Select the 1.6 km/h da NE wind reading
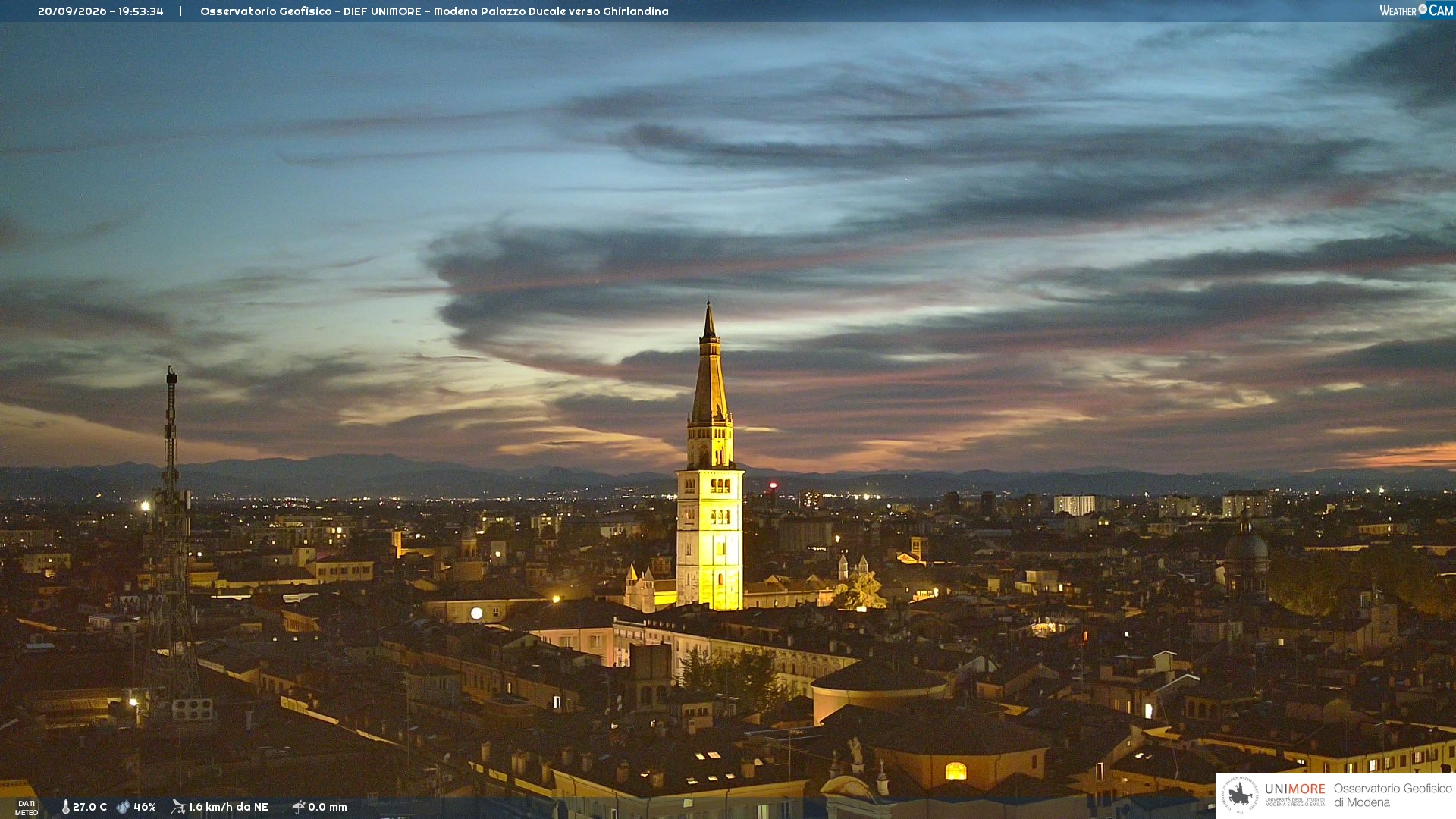This screenshot has width=1456, height=819. [x=228, y=807]
